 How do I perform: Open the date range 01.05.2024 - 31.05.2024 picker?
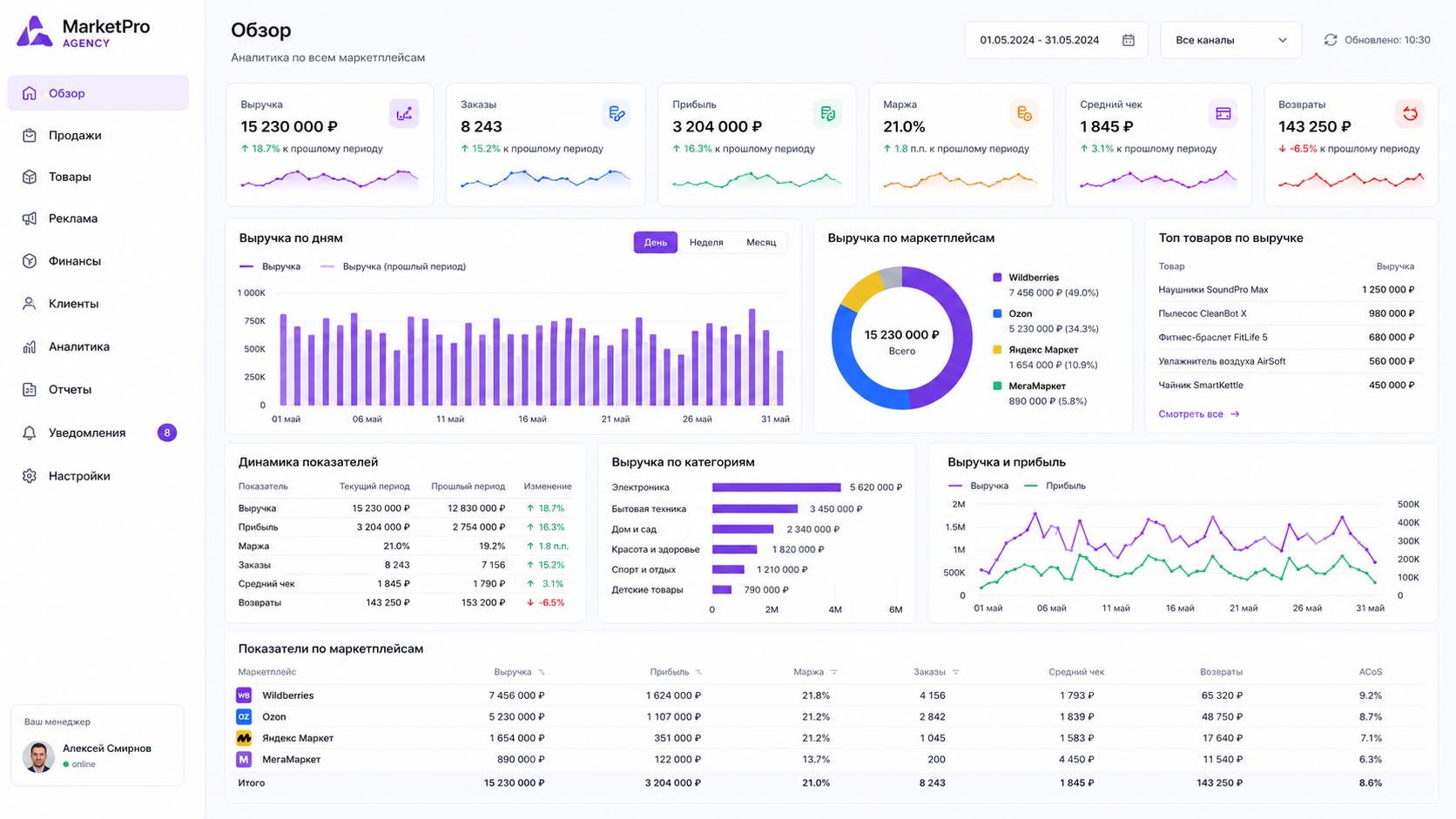pos(1056,40)
